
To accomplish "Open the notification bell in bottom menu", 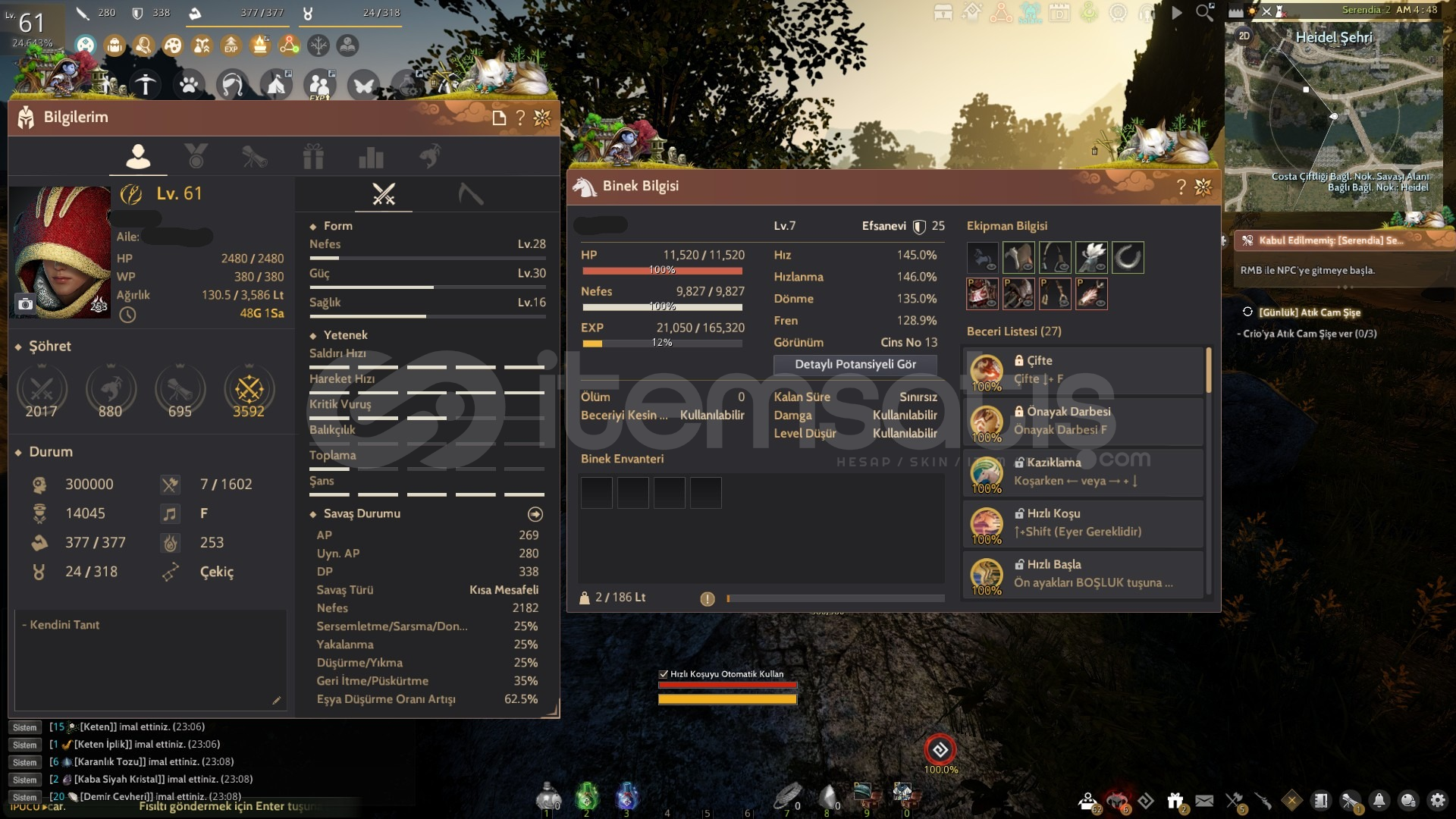I will pyautogui.click(x=1379, y=801).
